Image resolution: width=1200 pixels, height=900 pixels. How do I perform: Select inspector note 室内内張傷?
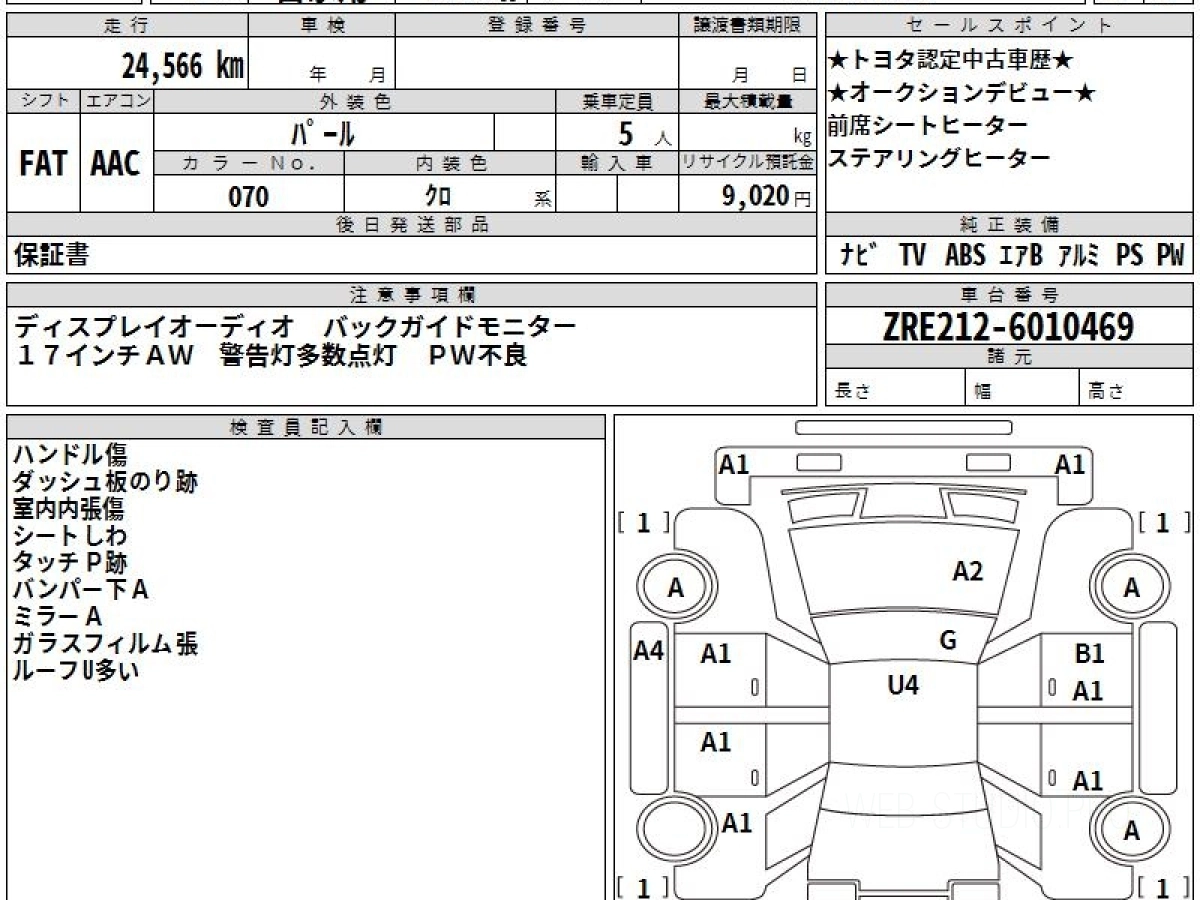coord(69,509)
